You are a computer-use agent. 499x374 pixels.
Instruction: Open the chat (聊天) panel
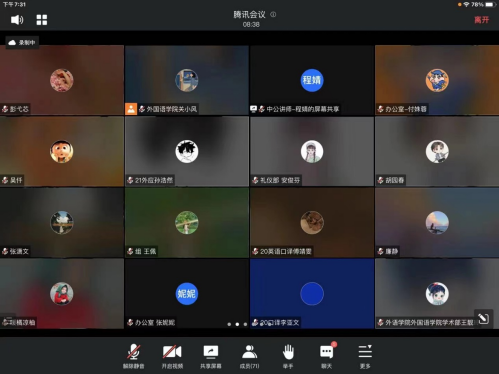[327, 356]
